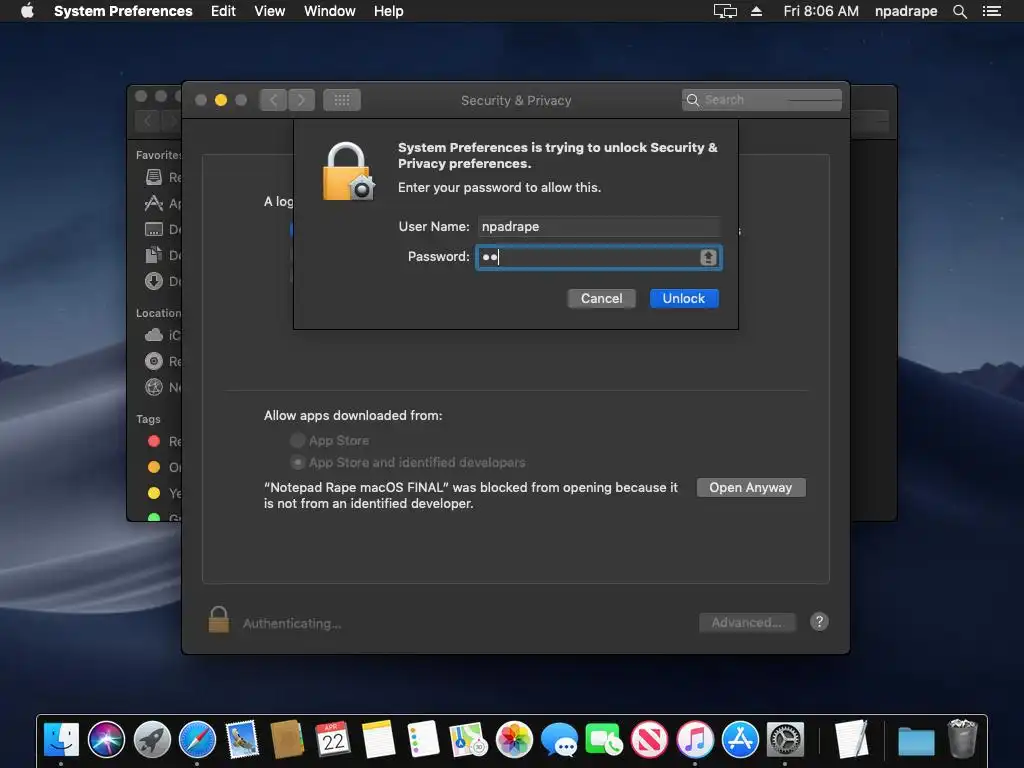1024x768 pixels.
Task: Go back in Security & Privacy toolbar
Action: 273,100
